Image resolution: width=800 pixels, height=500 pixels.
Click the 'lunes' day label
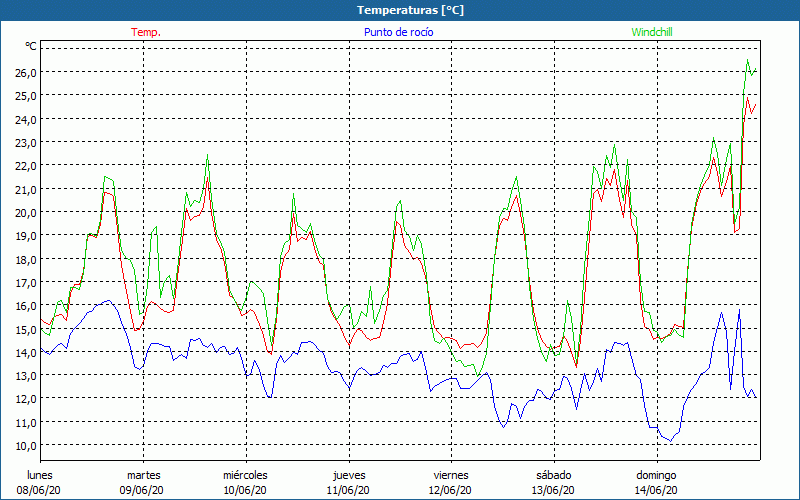pyautogui.click(x=40, y=475)
